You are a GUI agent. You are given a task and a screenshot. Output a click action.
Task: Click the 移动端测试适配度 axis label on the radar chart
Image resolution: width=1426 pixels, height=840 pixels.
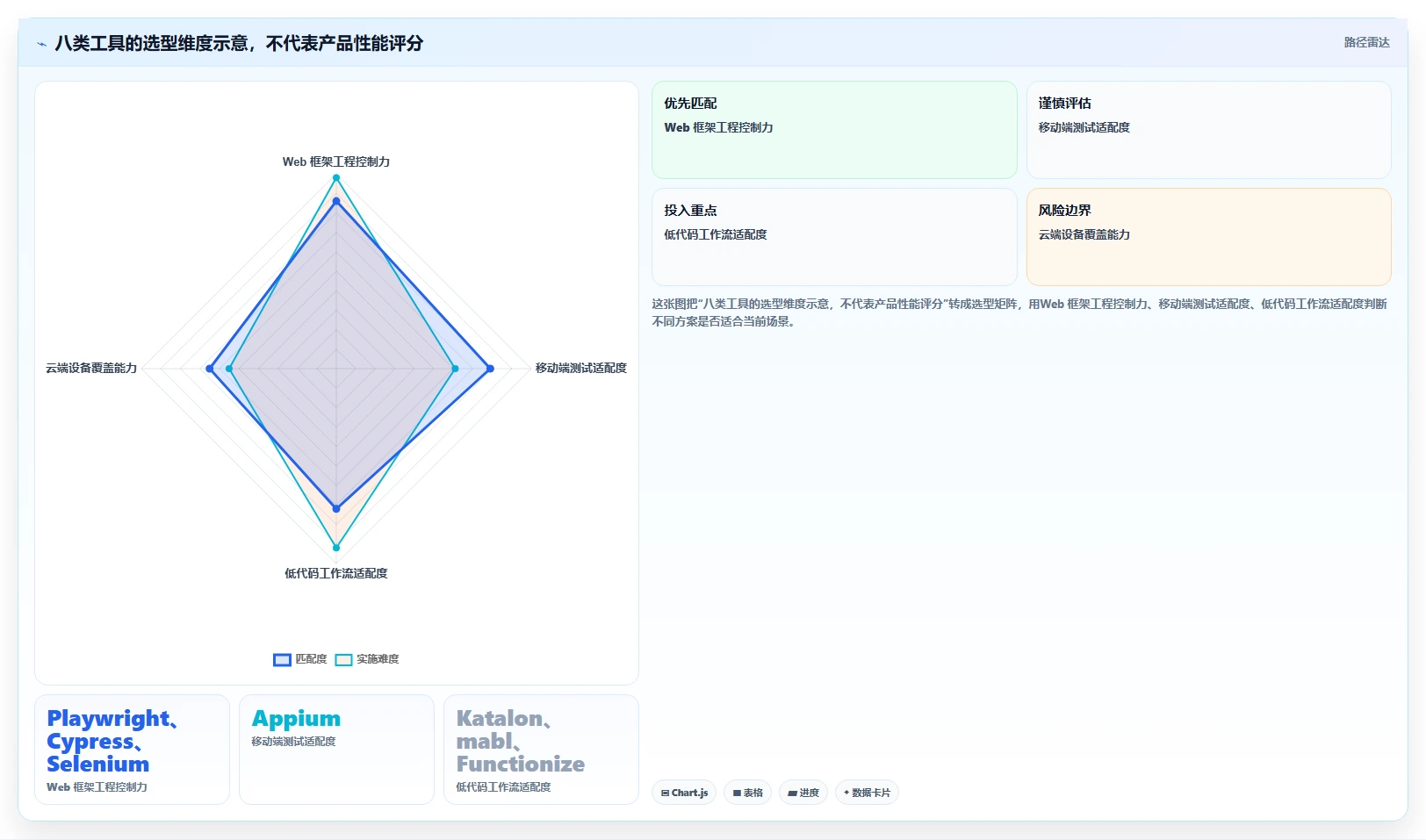(x=581, y=368)
